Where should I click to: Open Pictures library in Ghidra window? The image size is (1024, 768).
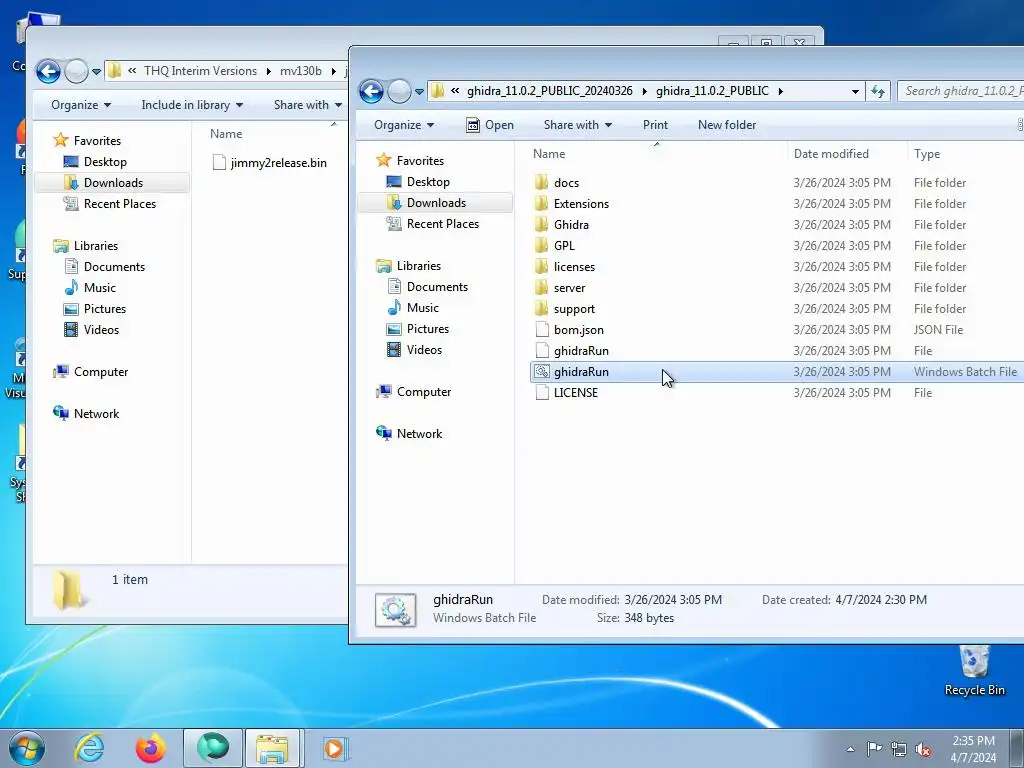[x=428, y=328]
